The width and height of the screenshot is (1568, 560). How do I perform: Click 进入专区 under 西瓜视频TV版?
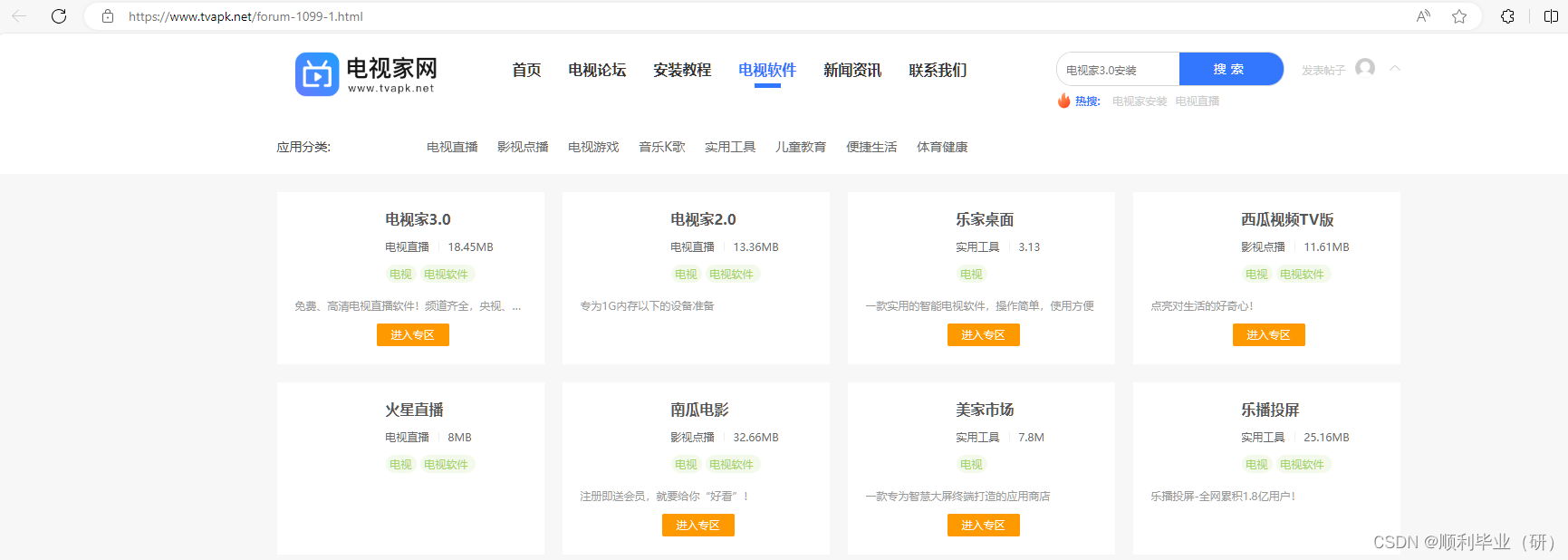point(1269,335)
